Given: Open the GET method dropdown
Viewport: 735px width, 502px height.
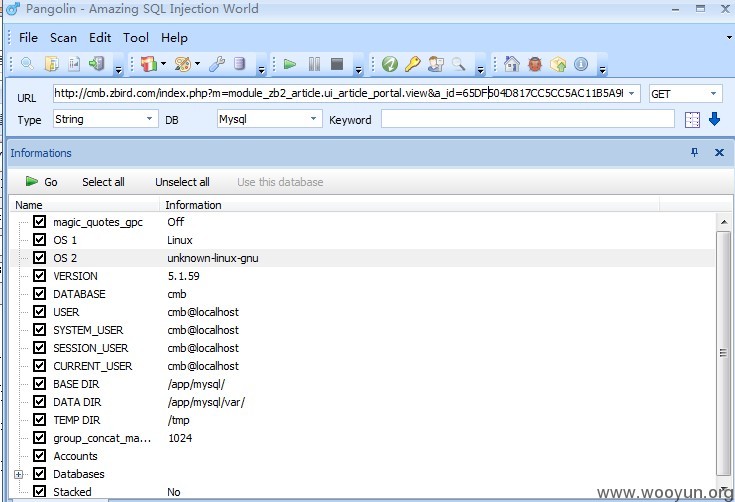Looking at the screenshot, I should (x=713, y=93).
